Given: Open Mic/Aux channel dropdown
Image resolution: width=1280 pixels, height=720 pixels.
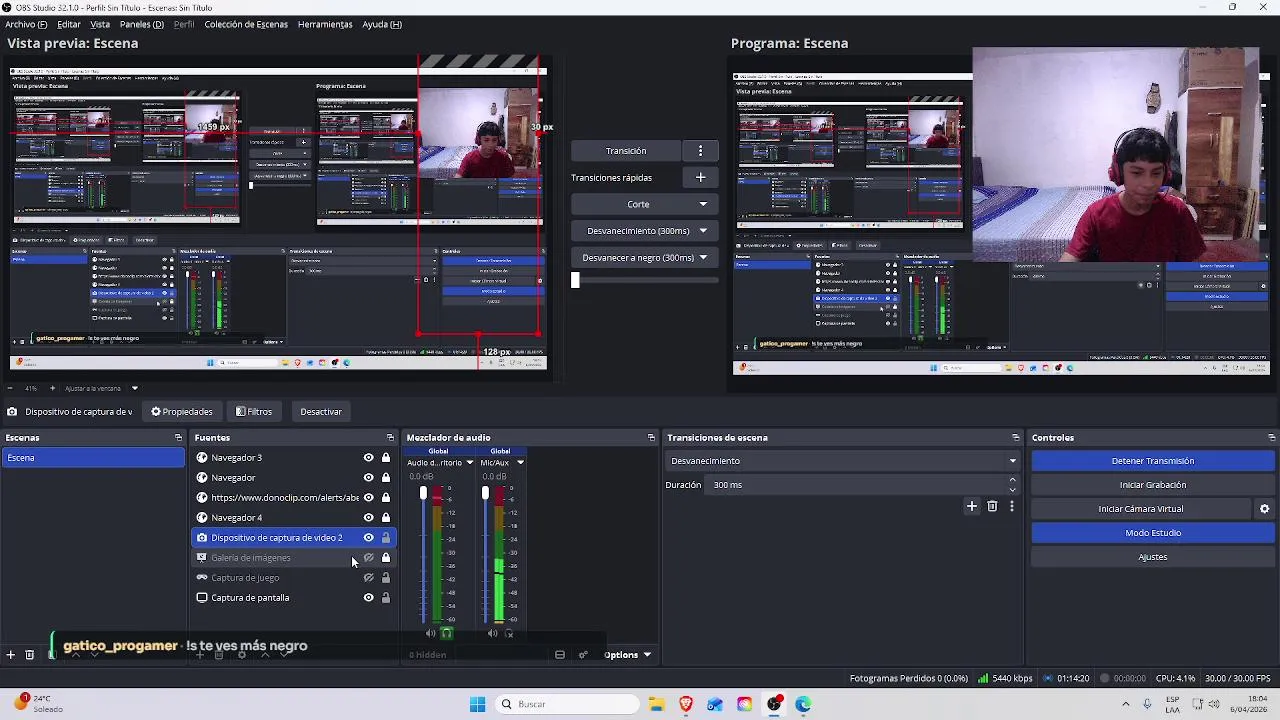Looking at the screenshot, I should [520, 463].
